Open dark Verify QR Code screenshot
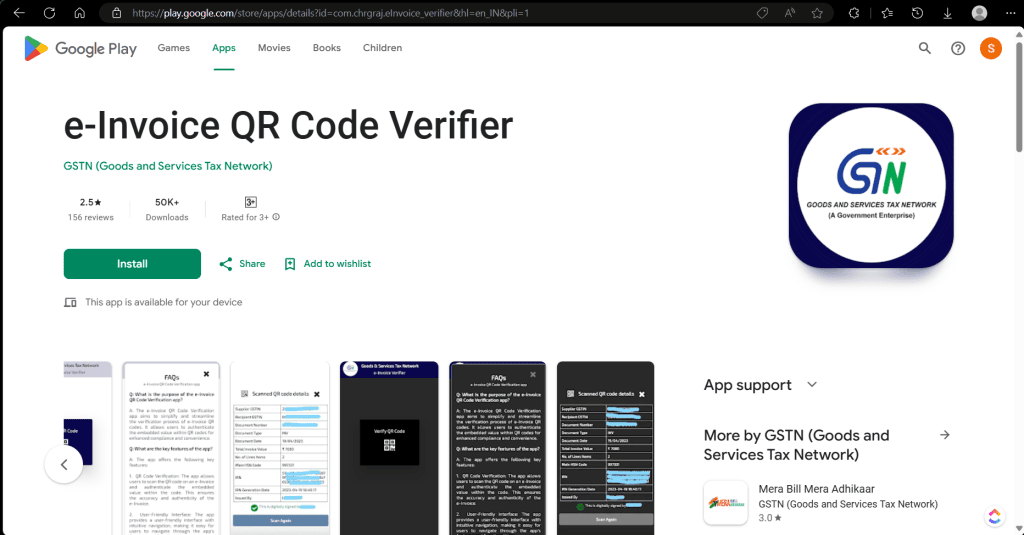 pos(389,448)
